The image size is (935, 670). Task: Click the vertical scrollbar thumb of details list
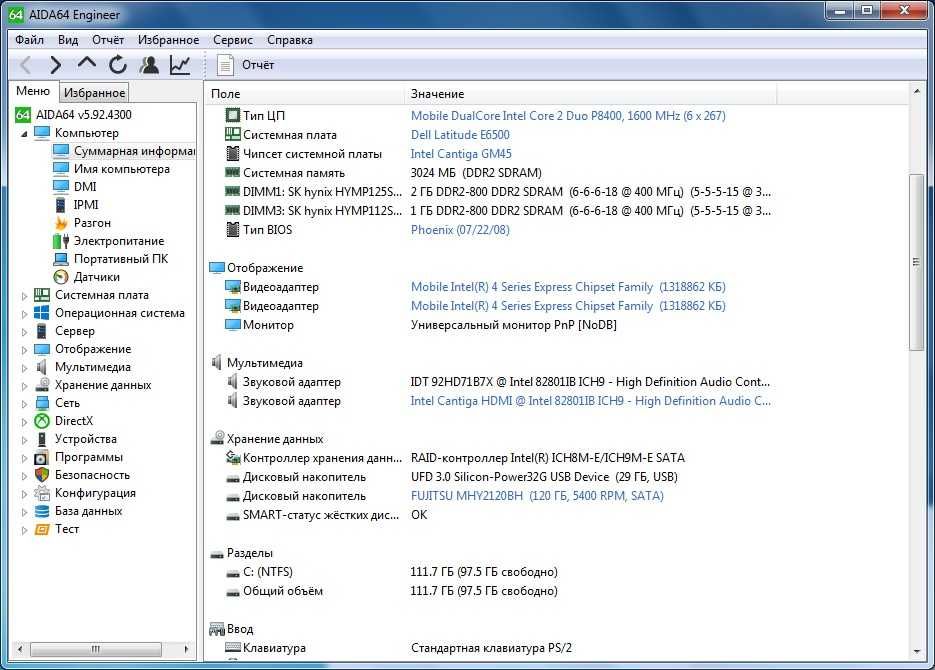coord(917,262)
